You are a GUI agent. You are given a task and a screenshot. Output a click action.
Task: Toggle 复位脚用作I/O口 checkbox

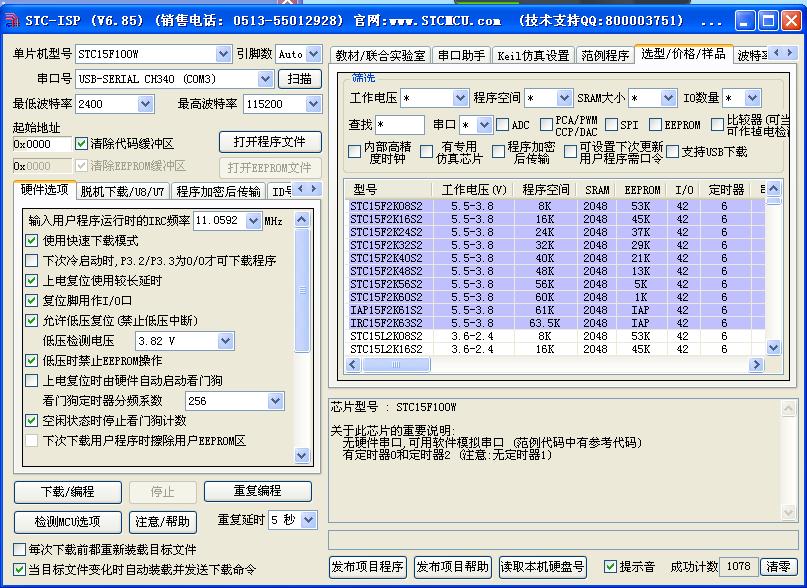point(31,301)
